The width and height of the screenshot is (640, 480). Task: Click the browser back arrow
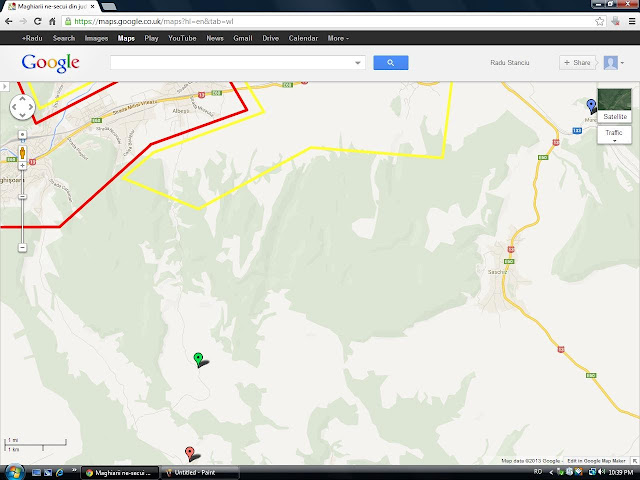click(x=9, y=21)
